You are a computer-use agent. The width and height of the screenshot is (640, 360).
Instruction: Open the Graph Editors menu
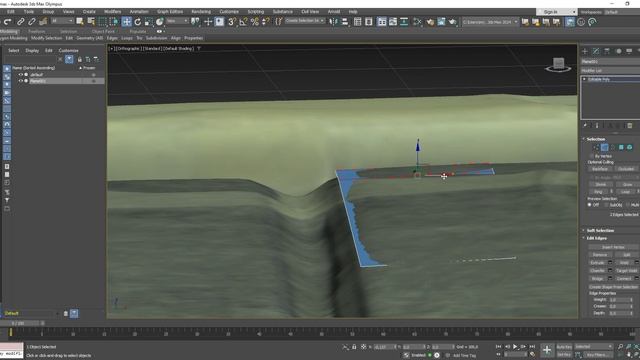click(170, 12)
